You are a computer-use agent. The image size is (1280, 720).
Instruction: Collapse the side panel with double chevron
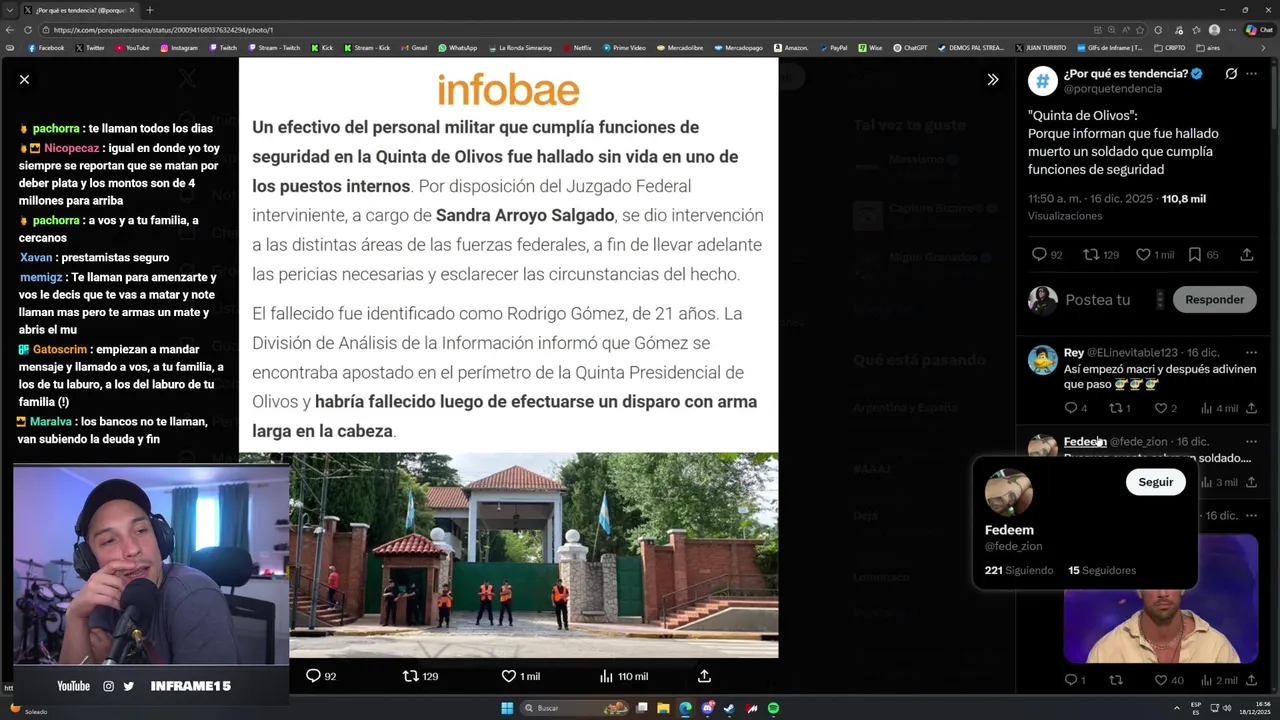pyautogui.click(x=993, y=79)
